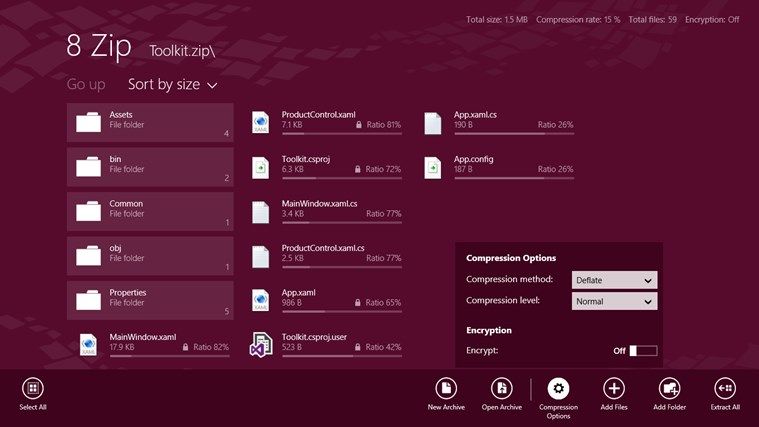Open Compression Options gear icon
Viewport: 759px width, 427px height.
coord(558,388)
